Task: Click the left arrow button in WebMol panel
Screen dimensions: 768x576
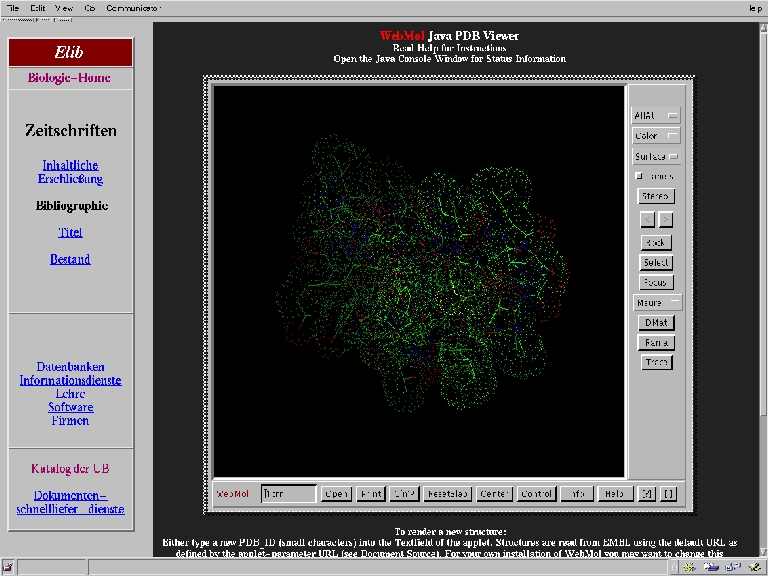Action: tap(647, 219)
